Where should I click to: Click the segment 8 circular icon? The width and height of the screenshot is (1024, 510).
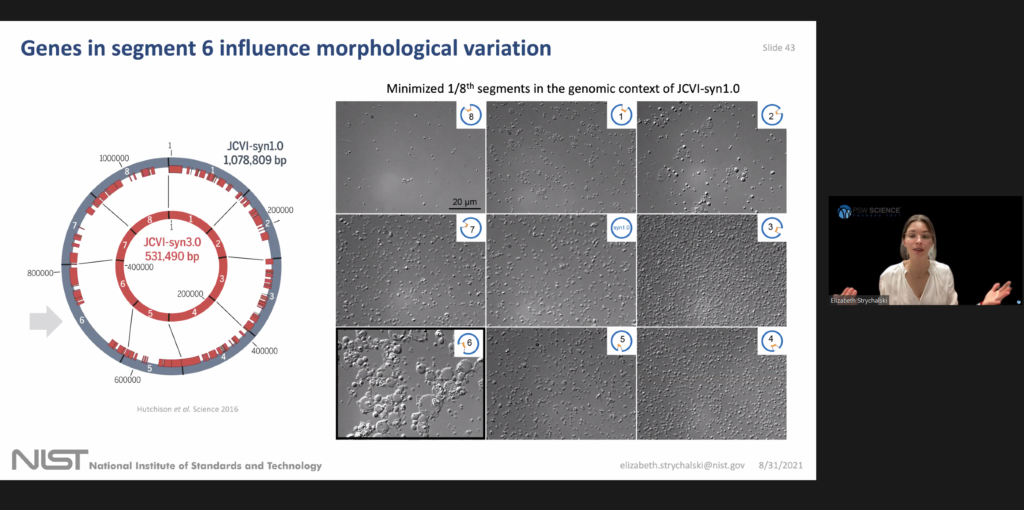[470, 116]
